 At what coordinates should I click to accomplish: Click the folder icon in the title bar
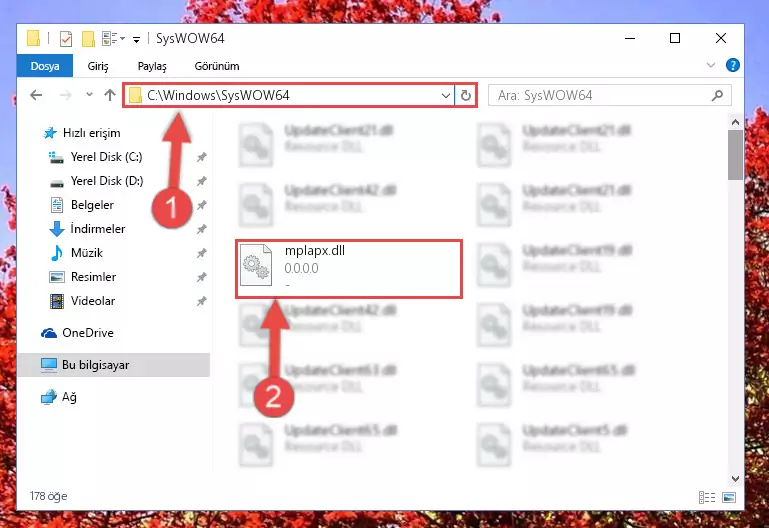(33, 38)
